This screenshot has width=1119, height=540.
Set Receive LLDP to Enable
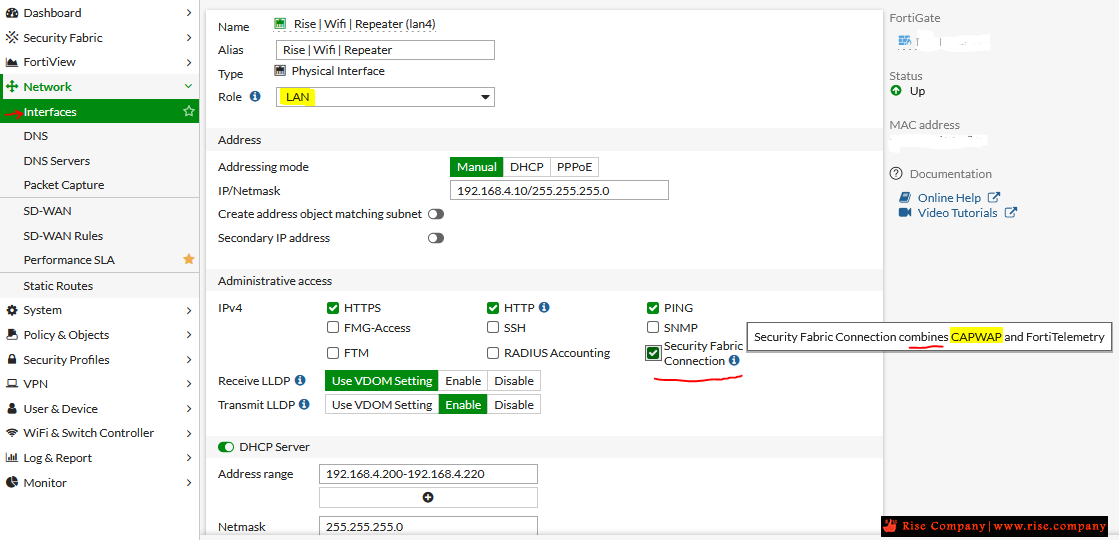click(463, 380)
